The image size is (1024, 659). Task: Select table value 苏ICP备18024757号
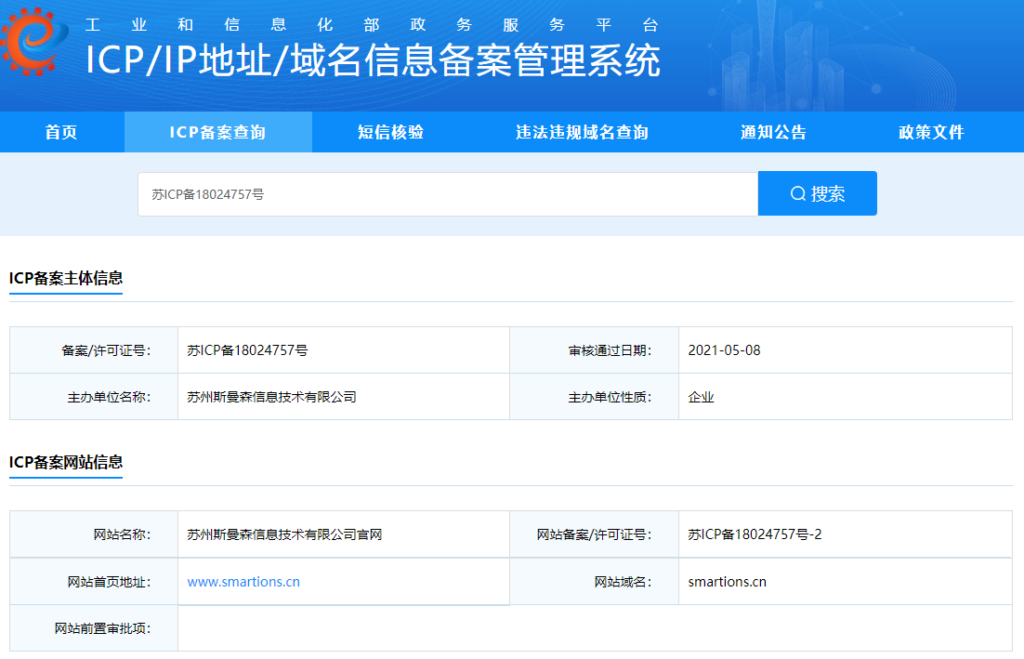(248, 351)
